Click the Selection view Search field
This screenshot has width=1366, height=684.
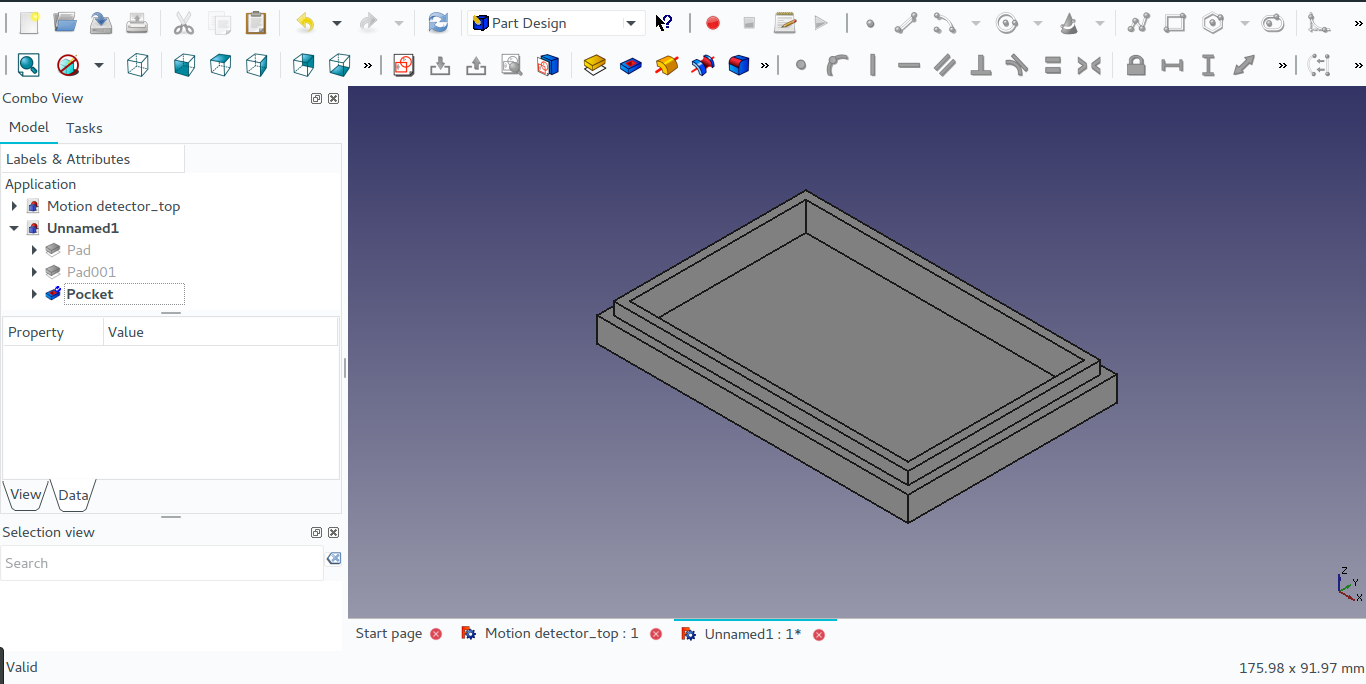(160, 563)
